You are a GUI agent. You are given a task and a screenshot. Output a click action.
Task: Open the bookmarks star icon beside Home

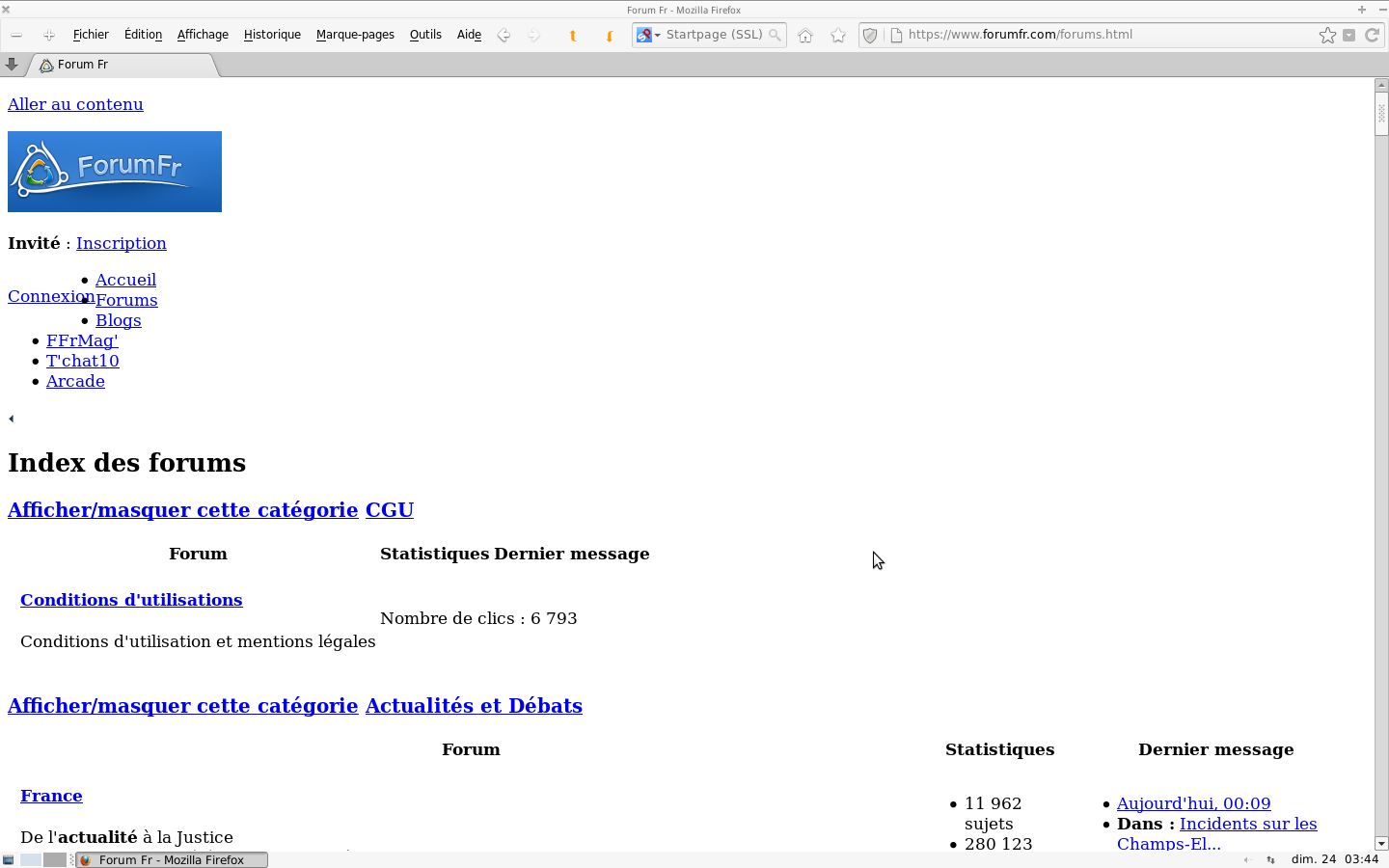point(838,36)
